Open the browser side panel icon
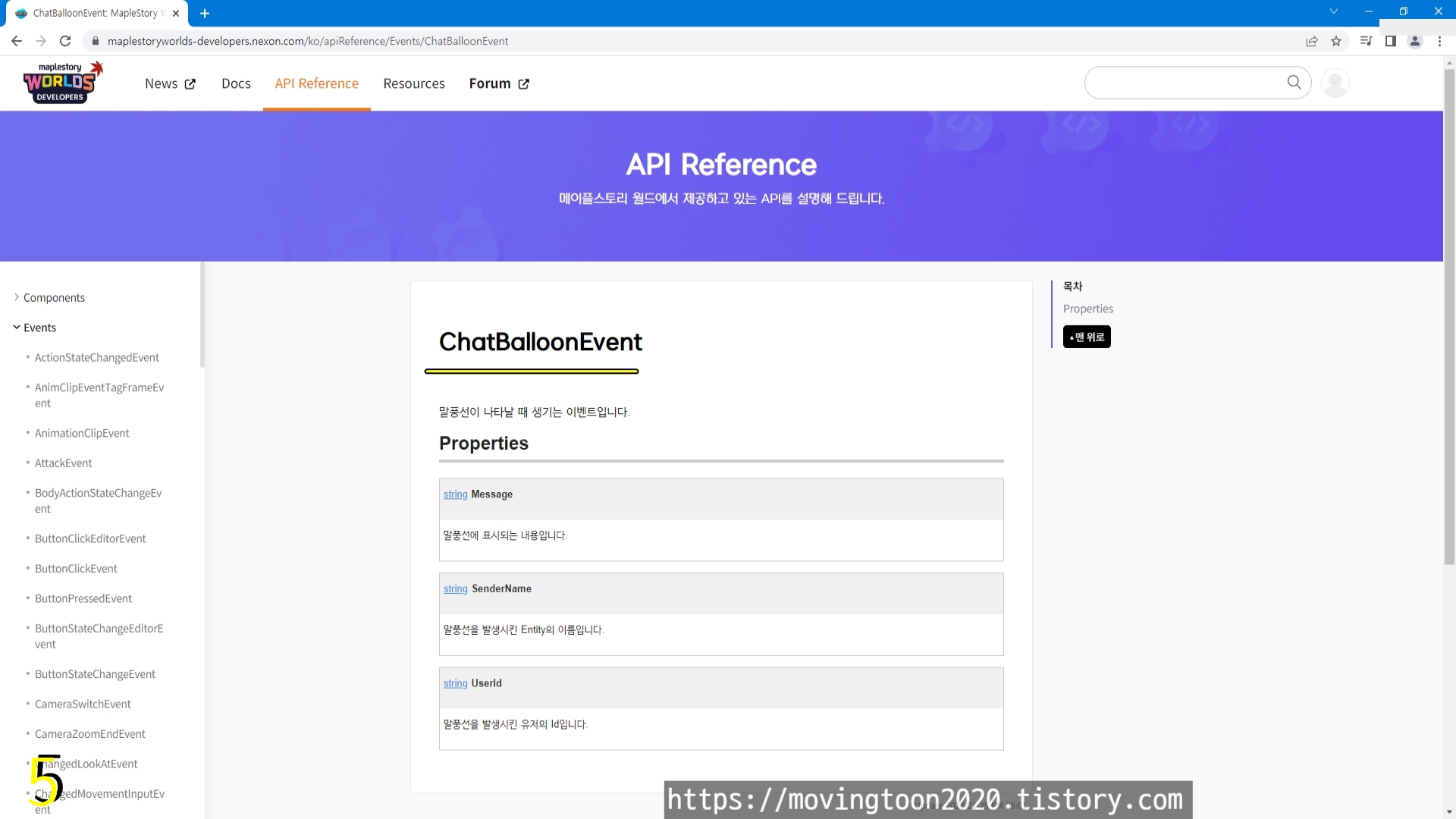Screen dimensions: 1456x819 tap(1390, 41)
